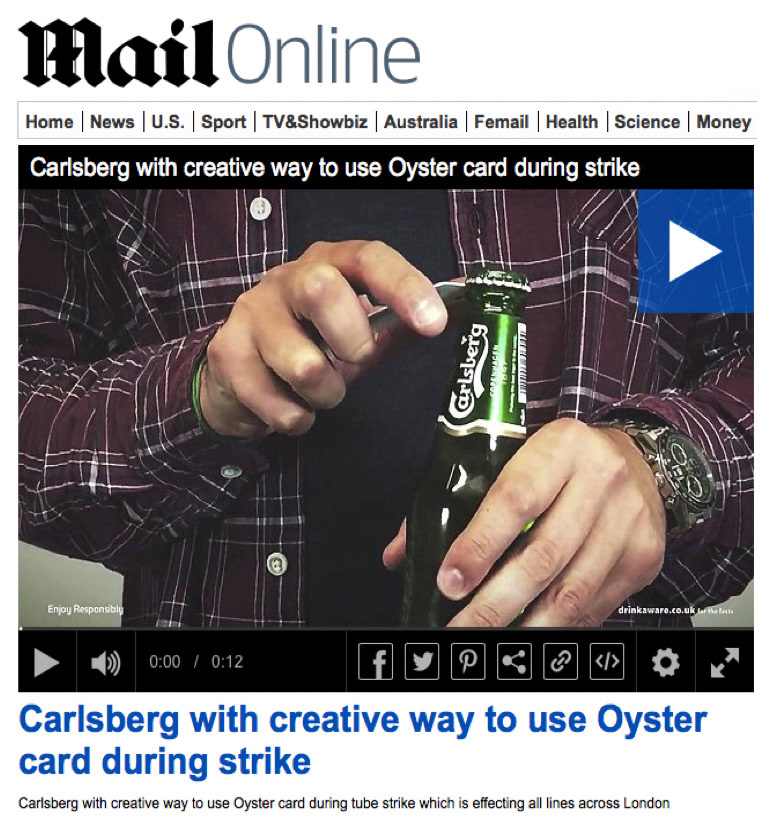
Task: Open the generic share icon options
Action: click(514, 661)
